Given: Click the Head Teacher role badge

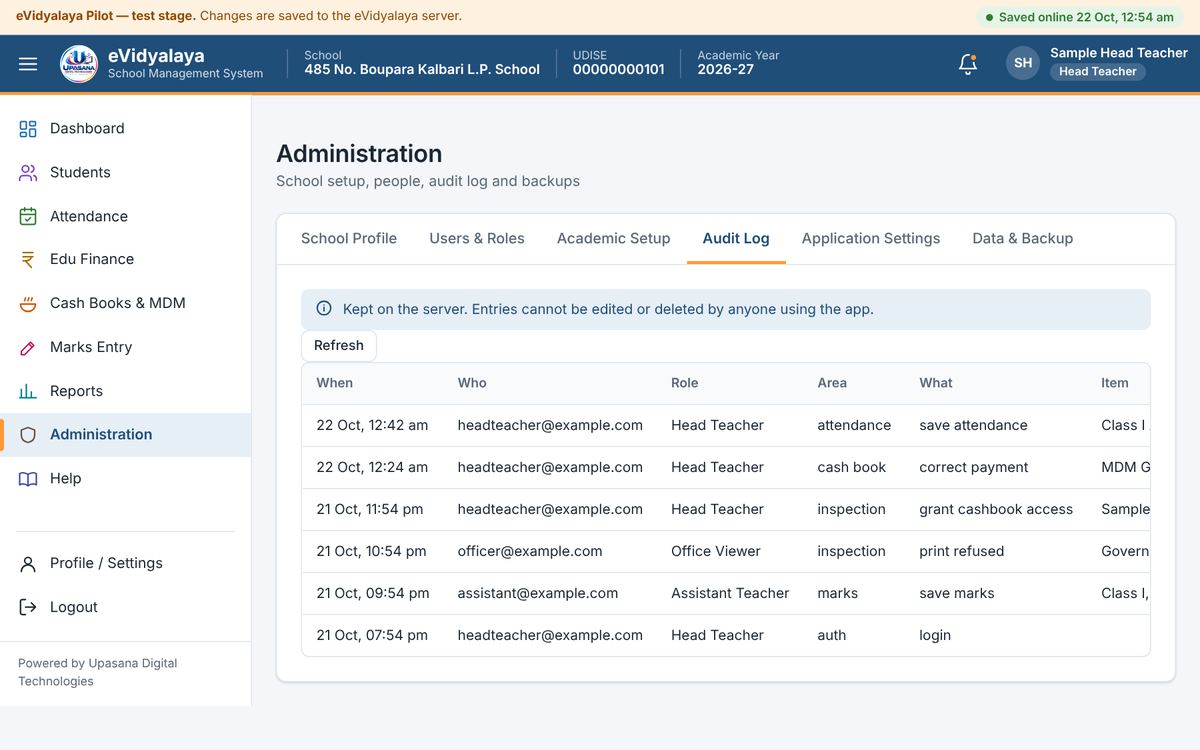Looking at the screenshot, I should 1098,72.
